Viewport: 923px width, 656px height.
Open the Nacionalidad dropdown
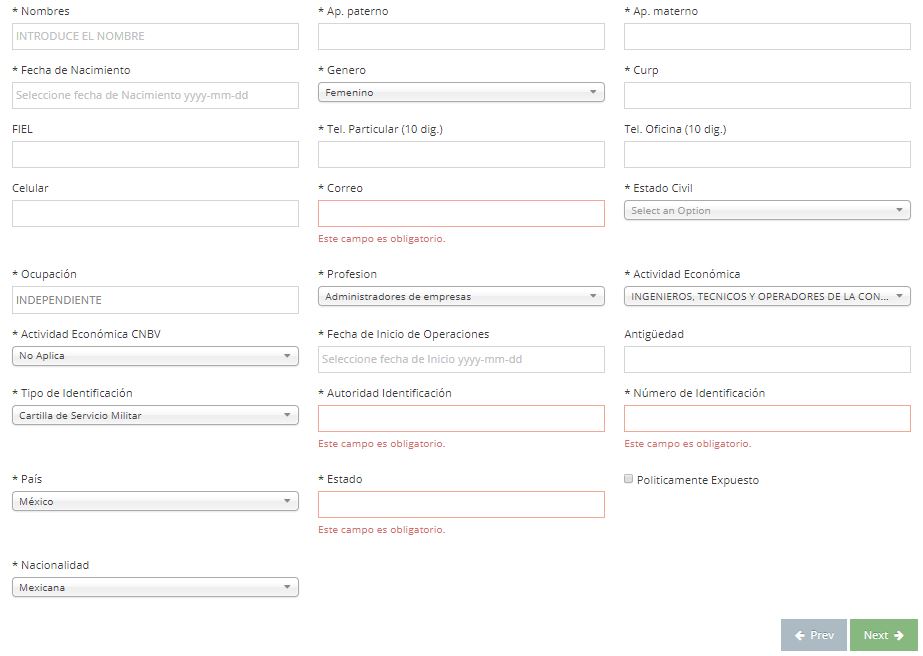point(155,588)
